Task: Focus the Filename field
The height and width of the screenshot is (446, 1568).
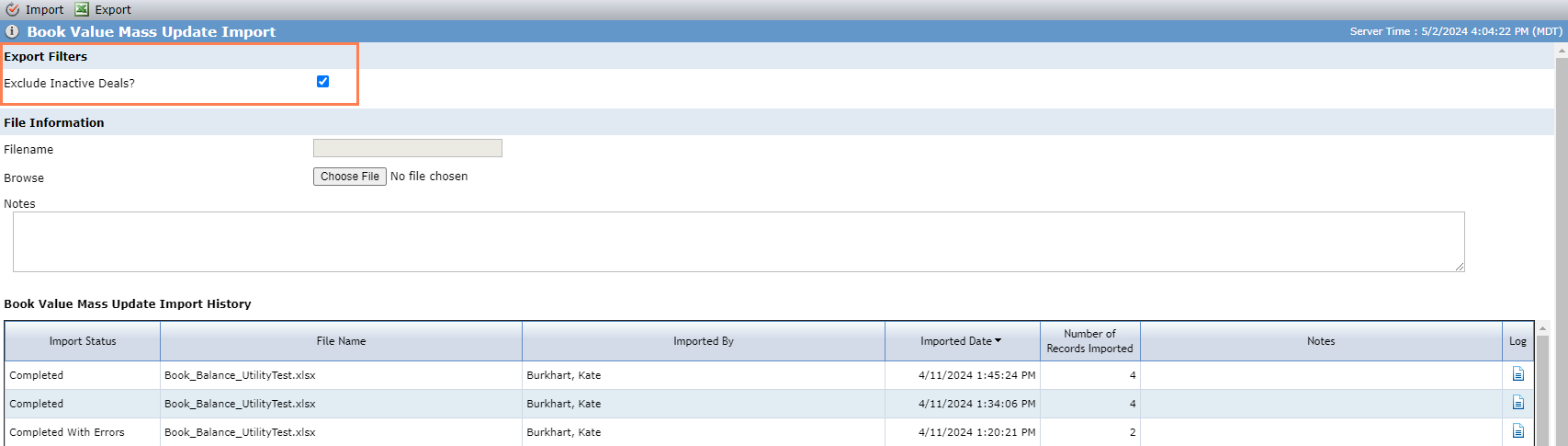Action: (408, 148)
